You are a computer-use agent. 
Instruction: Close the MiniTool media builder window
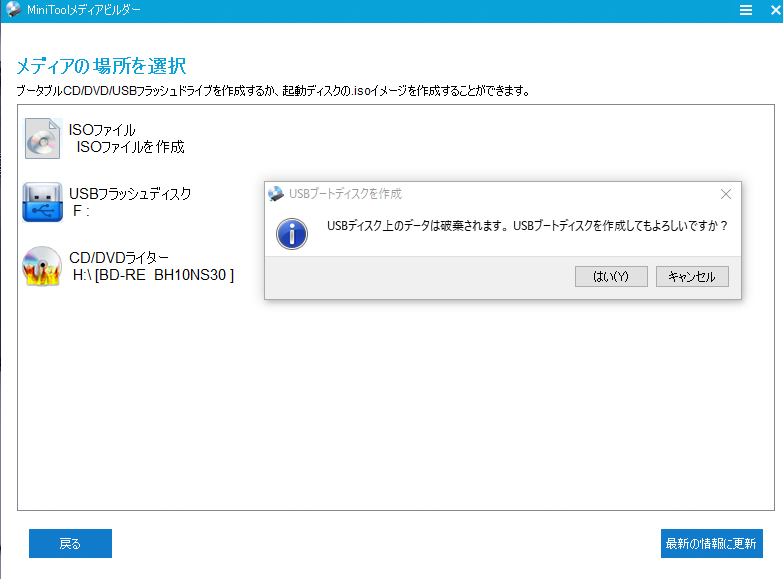click(x=776, y=10)
